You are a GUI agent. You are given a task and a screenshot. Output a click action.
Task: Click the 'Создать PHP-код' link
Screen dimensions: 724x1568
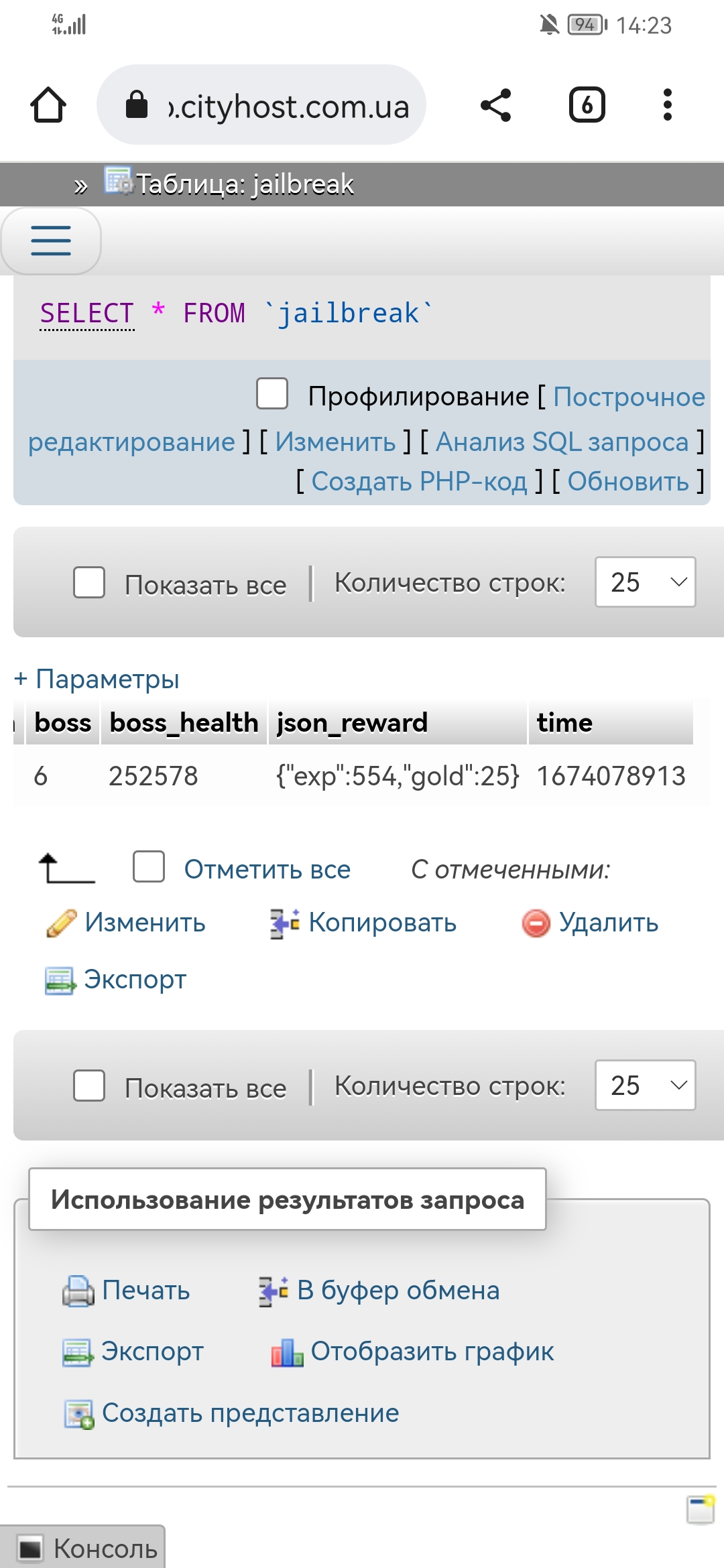(419, 481)
